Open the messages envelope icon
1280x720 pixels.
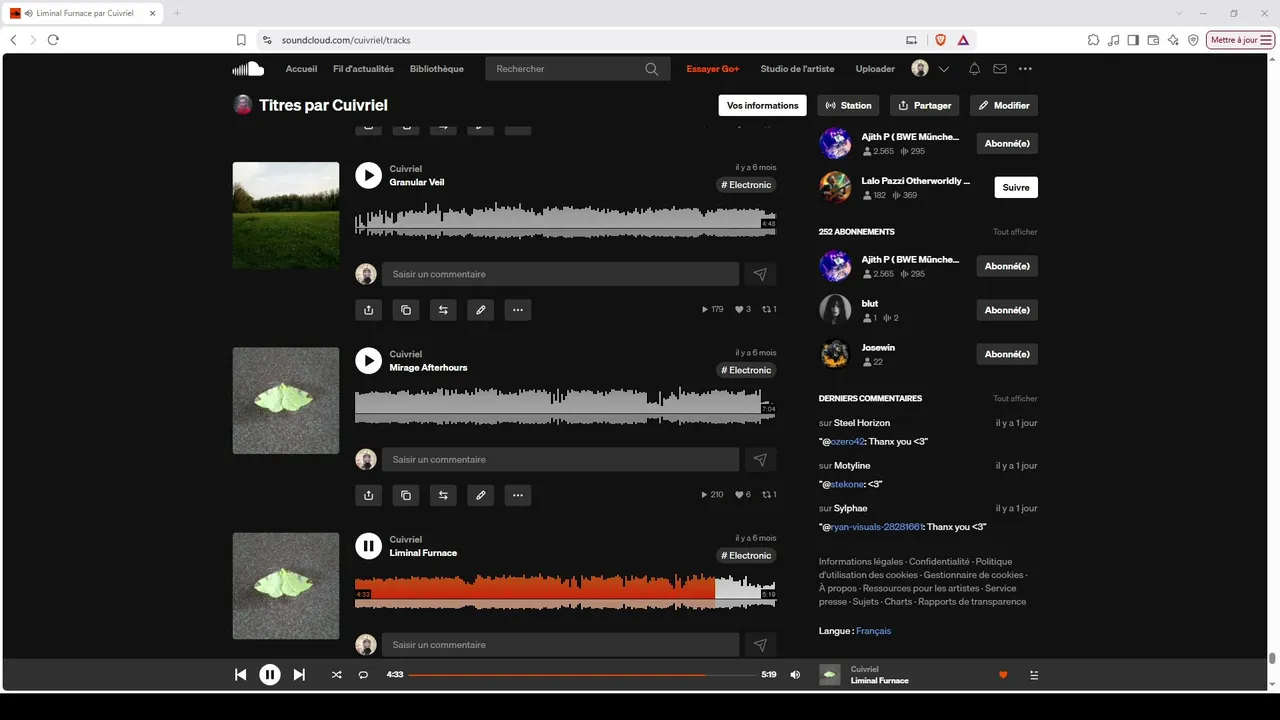click(1000, 69)
